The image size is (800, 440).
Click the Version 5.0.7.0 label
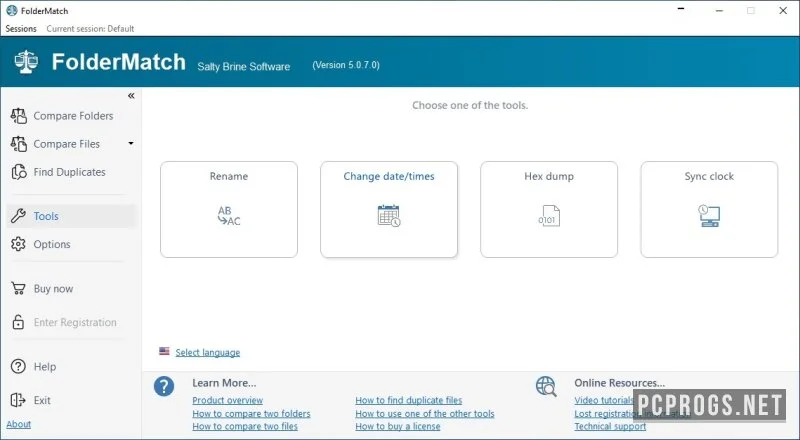(x=346, y=65)
